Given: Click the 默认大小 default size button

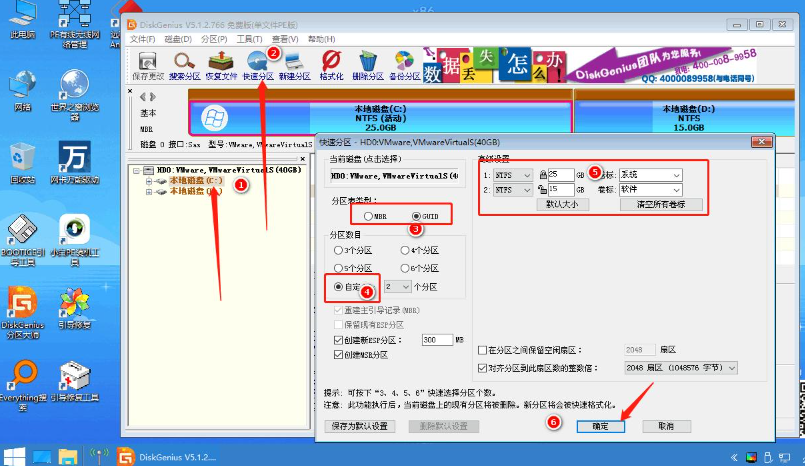Looking at the screenshot, I should pyautogui.click(x=562, y=204).
